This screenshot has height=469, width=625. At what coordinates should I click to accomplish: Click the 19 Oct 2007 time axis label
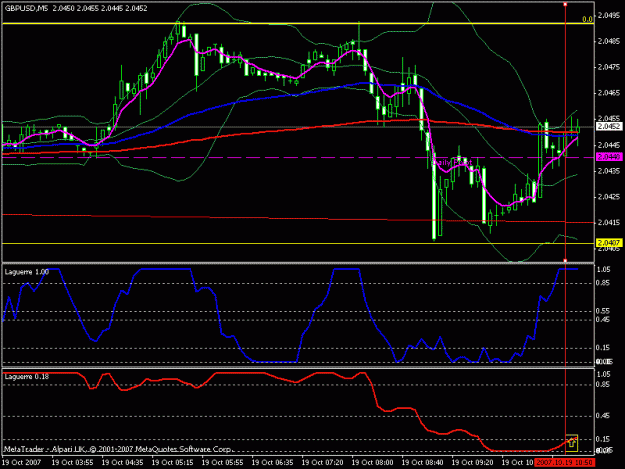(22, 463)
